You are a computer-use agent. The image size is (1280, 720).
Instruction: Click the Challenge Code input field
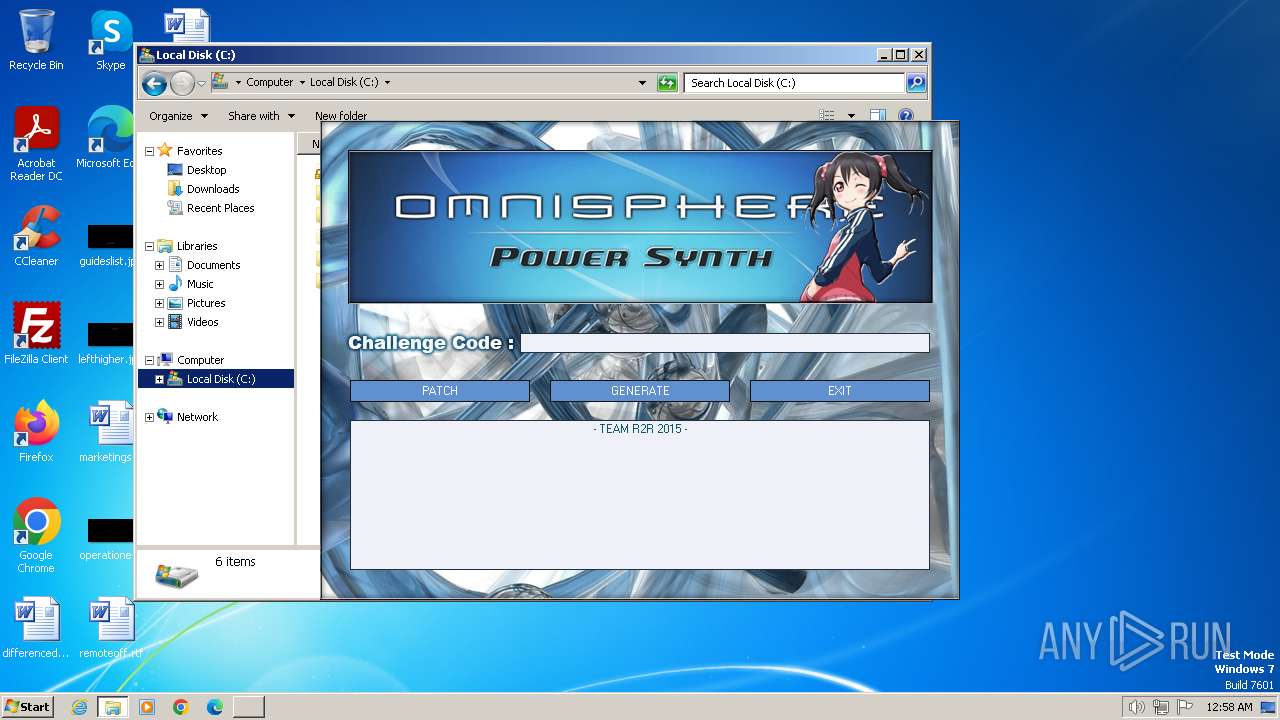725,343
